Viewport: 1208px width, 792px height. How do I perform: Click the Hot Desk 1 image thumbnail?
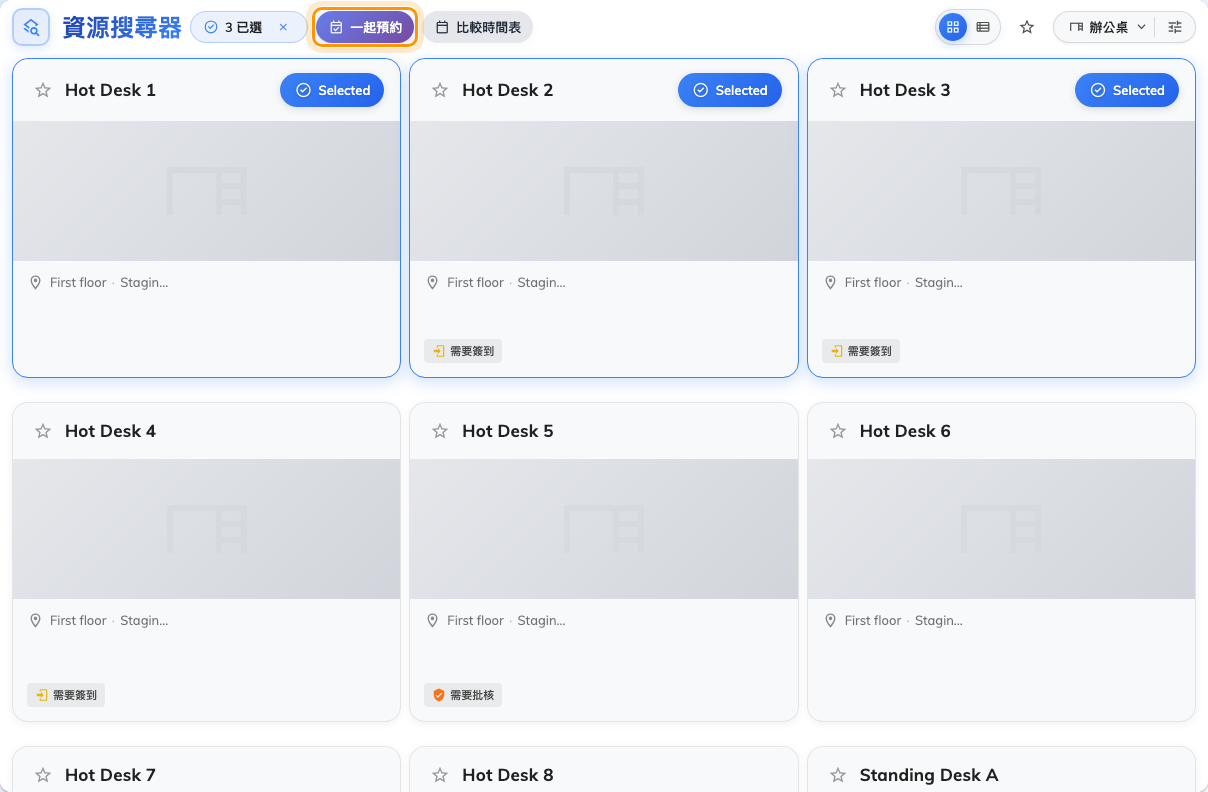(x=206, y=191)
